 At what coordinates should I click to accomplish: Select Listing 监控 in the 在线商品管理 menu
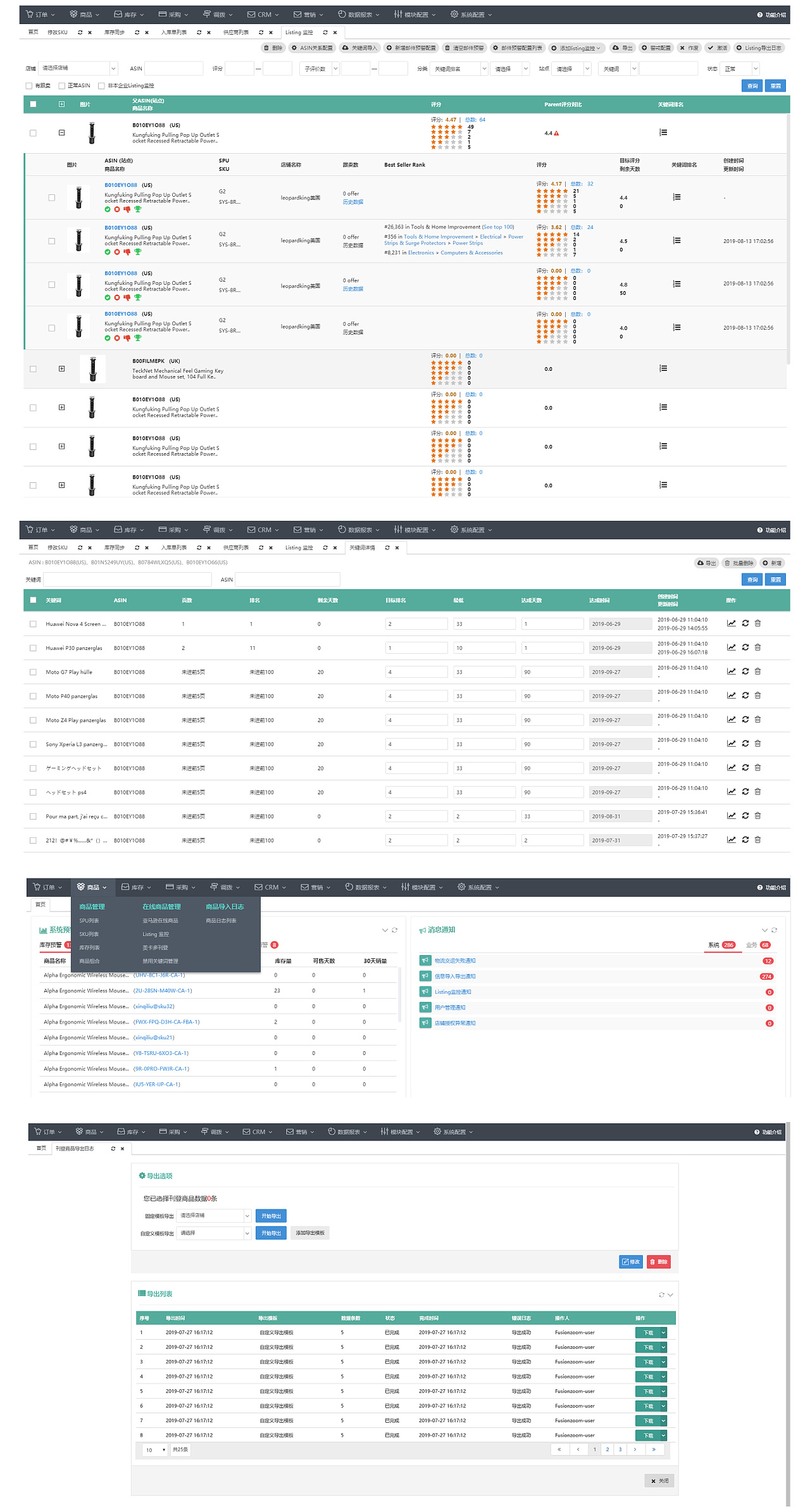(x=156, y=934)
